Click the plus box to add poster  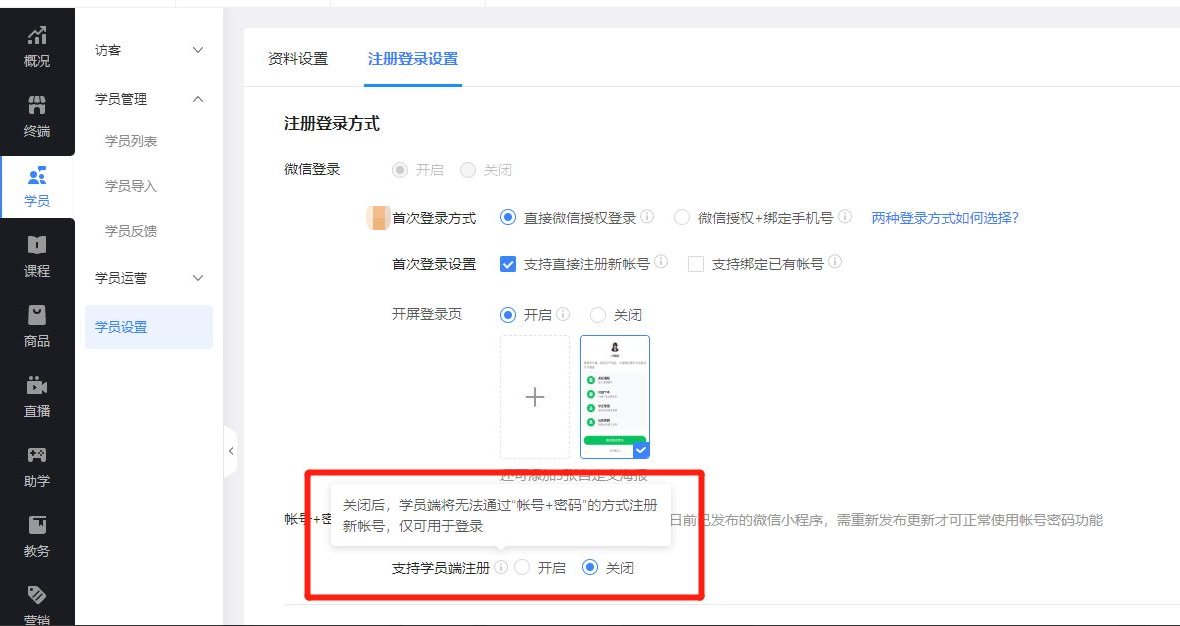pos(535,397)
